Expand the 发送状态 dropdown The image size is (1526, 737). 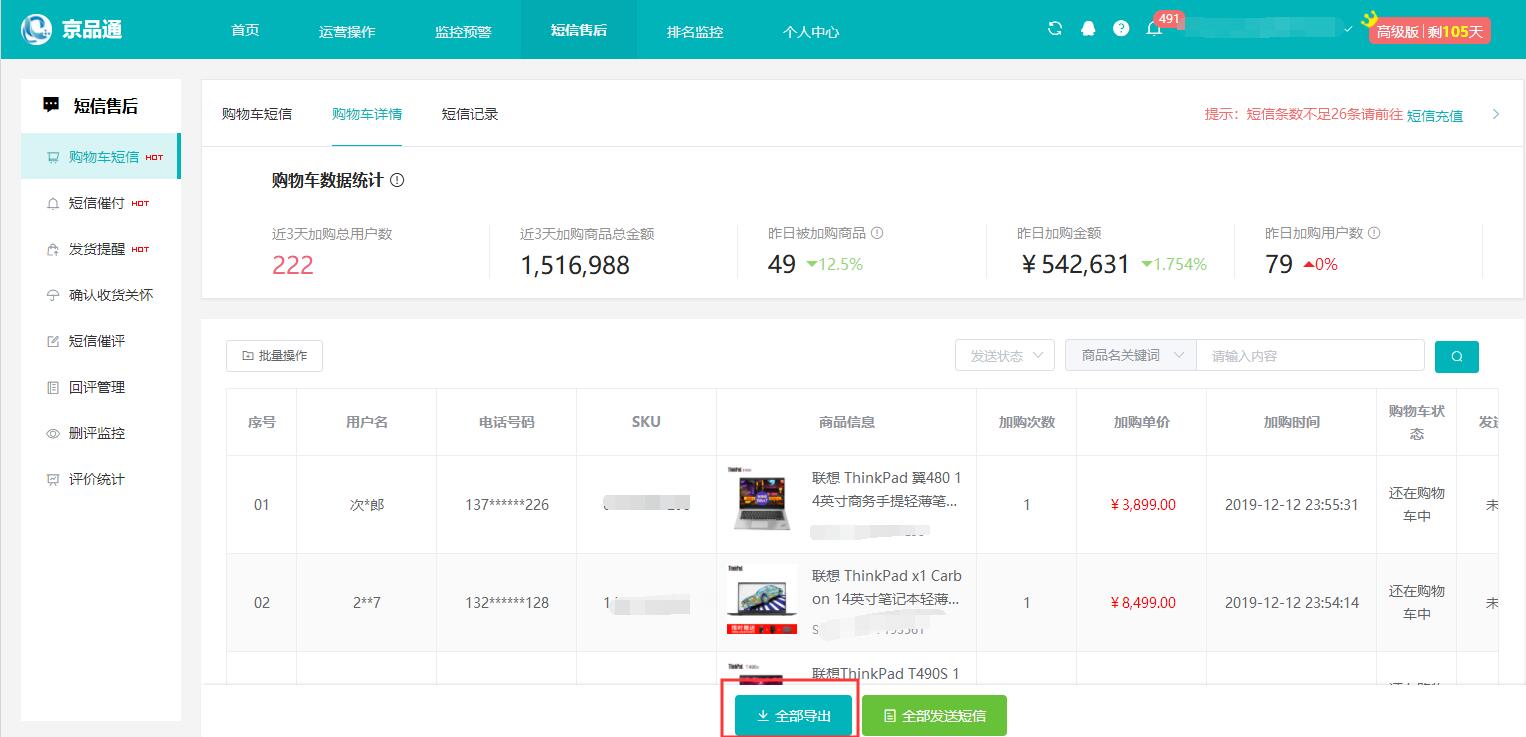[x=1005, y=356]
